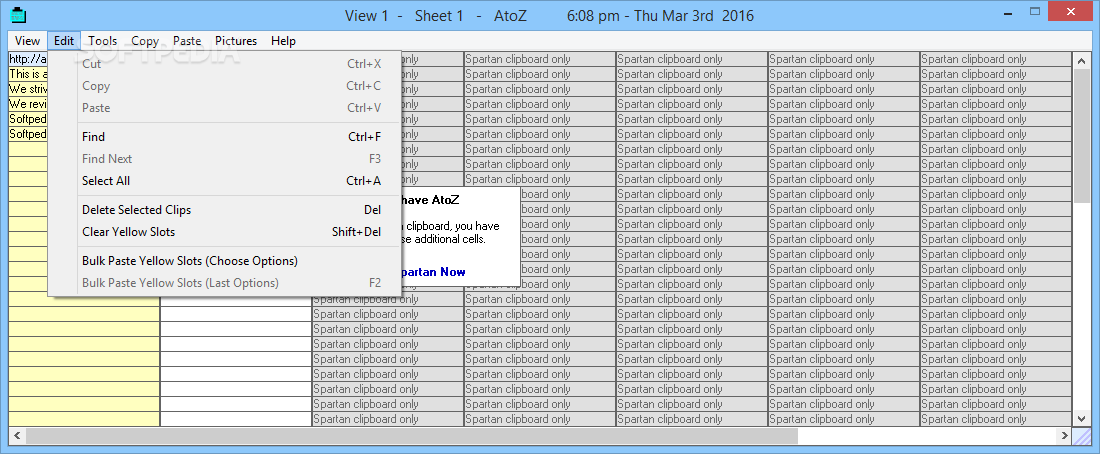Open the Pictures menu

(236, 41)
